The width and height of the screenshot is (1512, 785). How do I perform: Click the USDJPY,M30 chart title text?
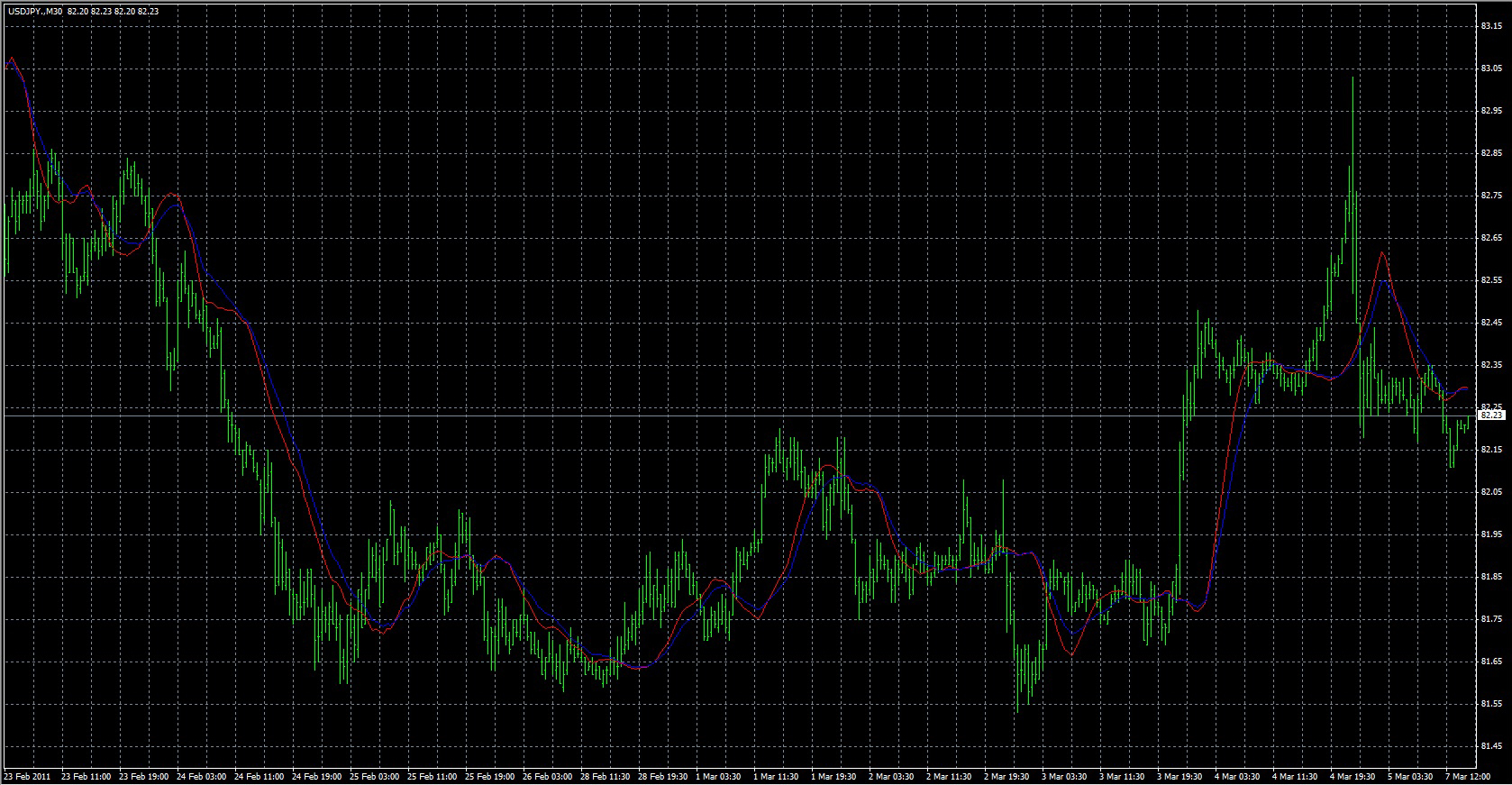(35, 12)
